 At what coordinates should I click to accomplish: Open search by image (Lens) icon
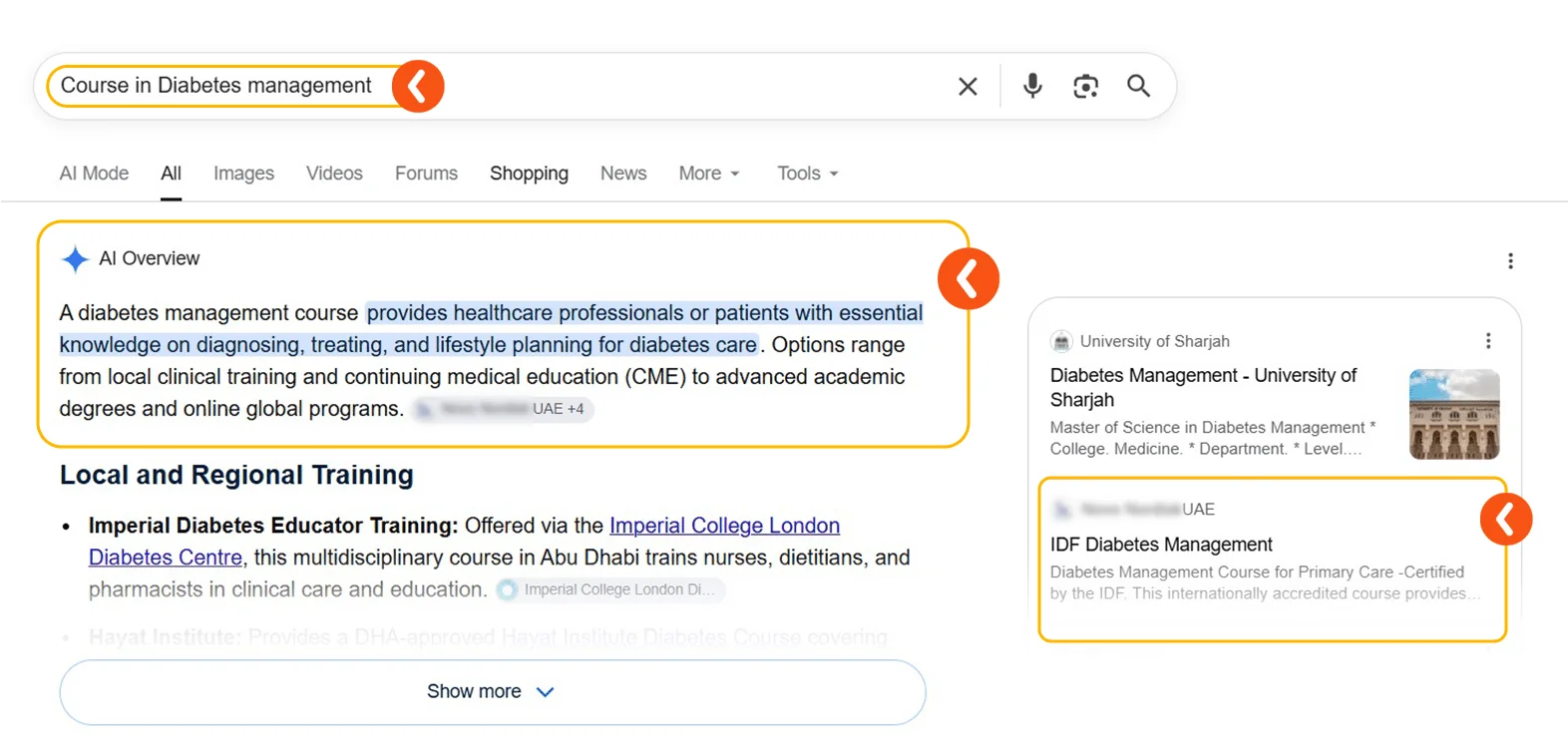click(1085, 87)
